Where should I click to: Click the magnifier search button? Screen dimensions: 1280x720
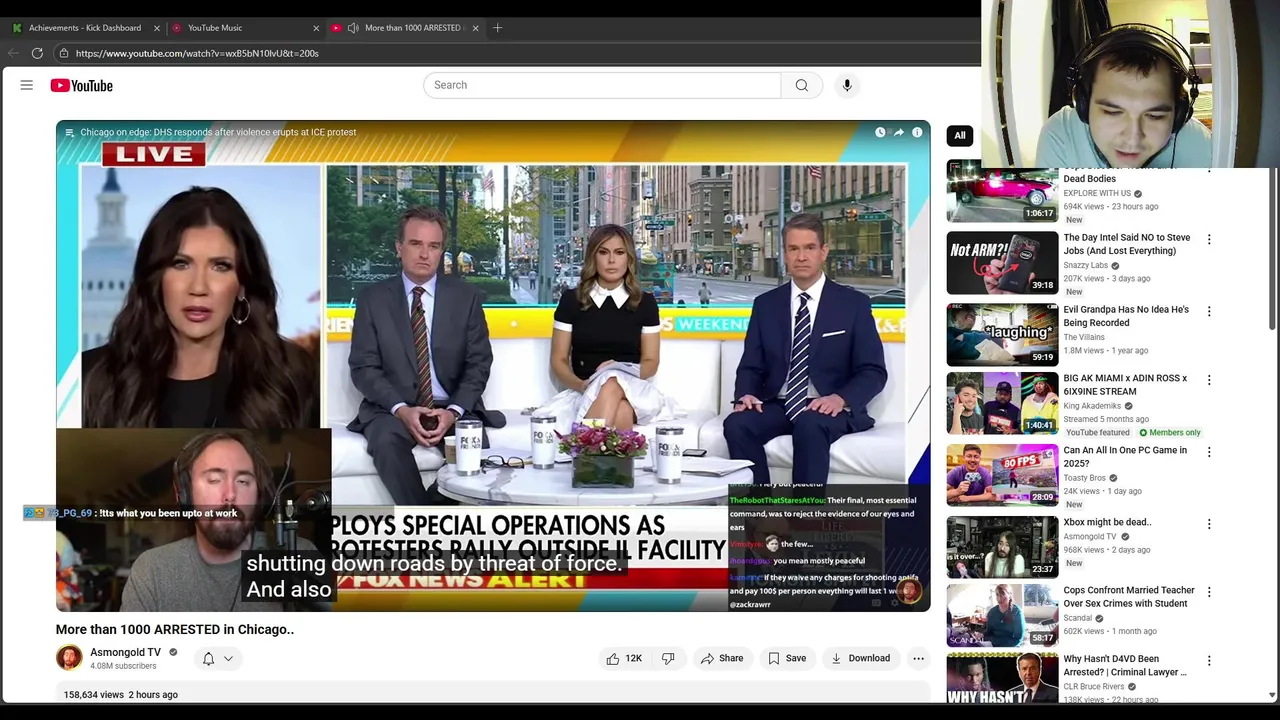tap(802, 85)
